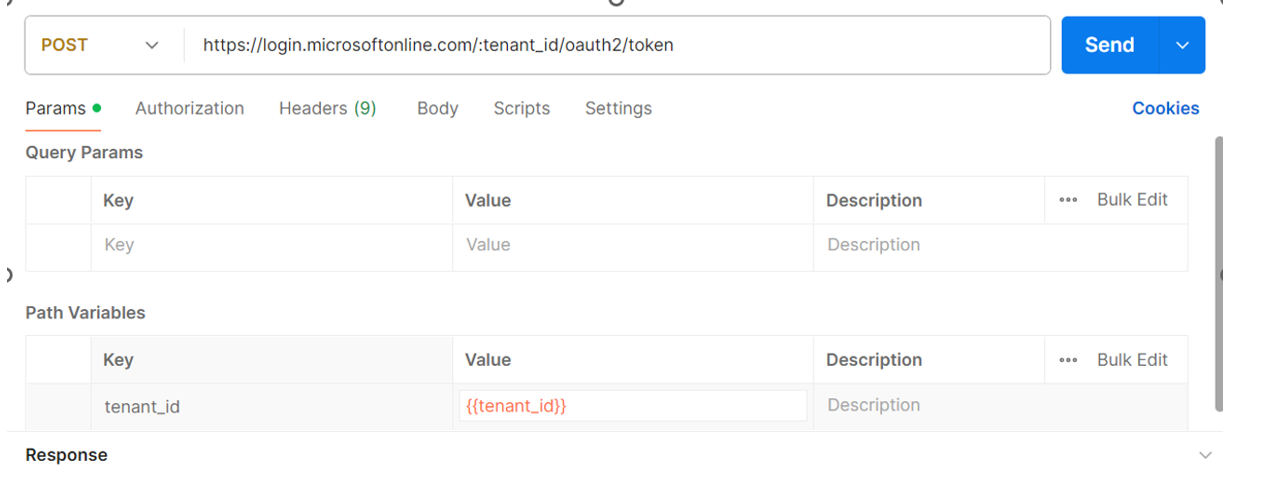1278x488 pixels.
Task: Click the Query Params Value input
Action: [632, 245]
